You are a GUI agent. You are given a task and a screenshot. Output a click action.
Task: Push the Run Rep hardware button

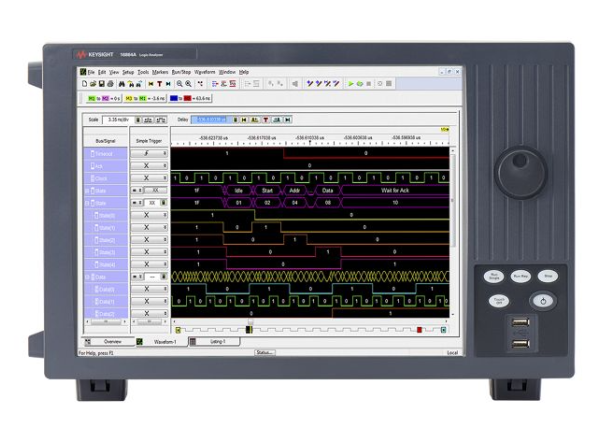pyautogui.click(x=521, y=276)
